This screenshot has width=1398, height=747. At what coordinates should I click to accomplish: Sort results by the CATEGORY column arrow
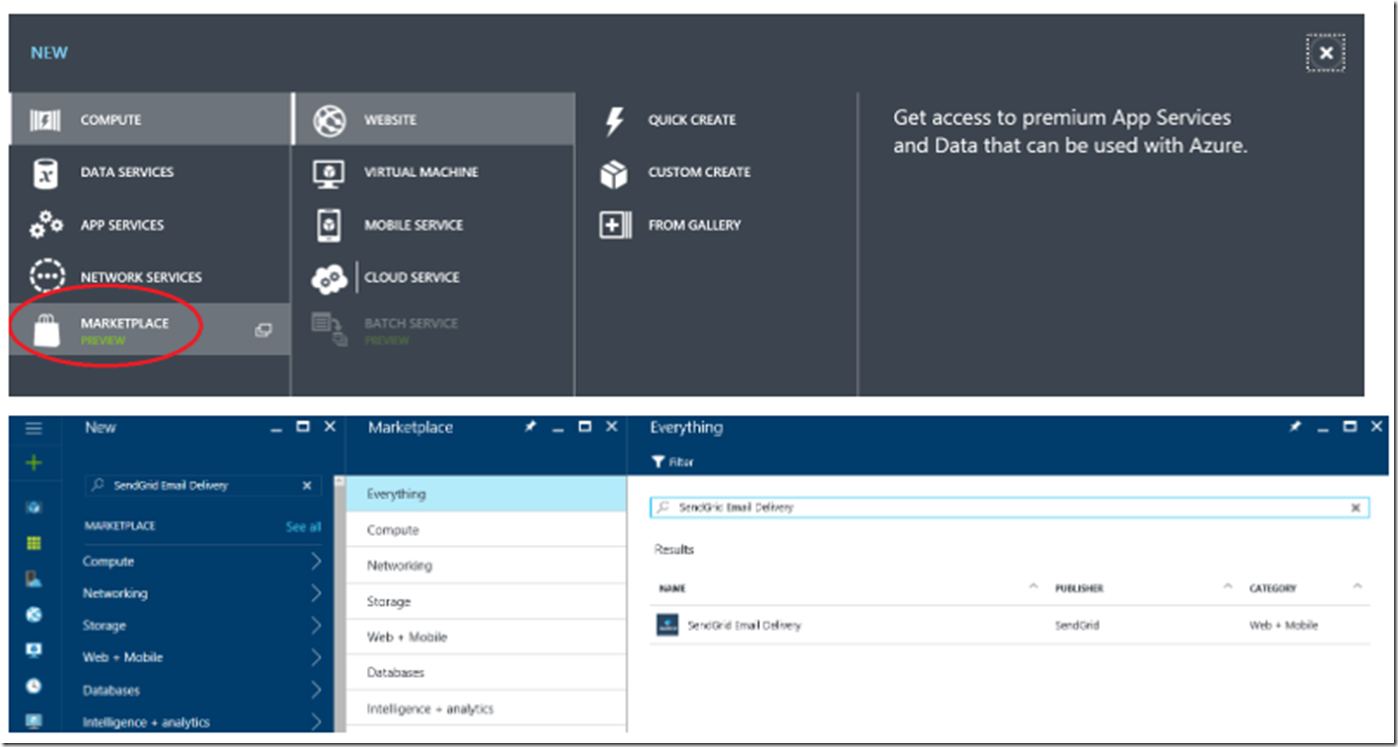click(1357, 587)
